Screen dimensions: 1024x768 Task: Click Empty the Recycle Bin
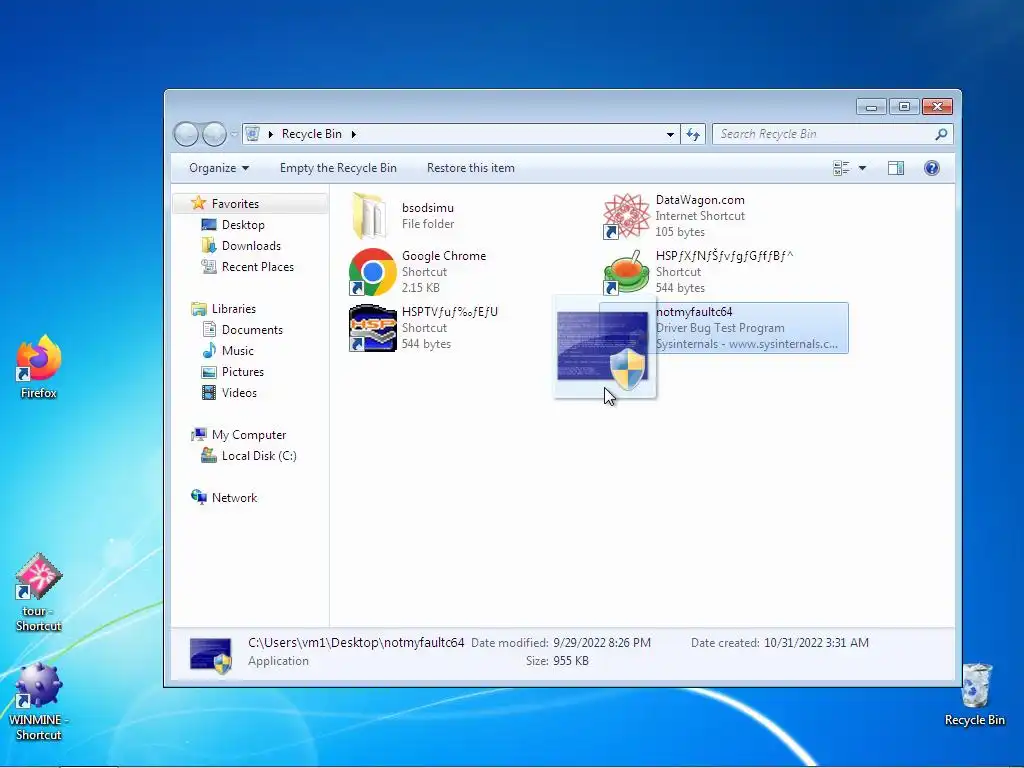(x=338, y=168)
